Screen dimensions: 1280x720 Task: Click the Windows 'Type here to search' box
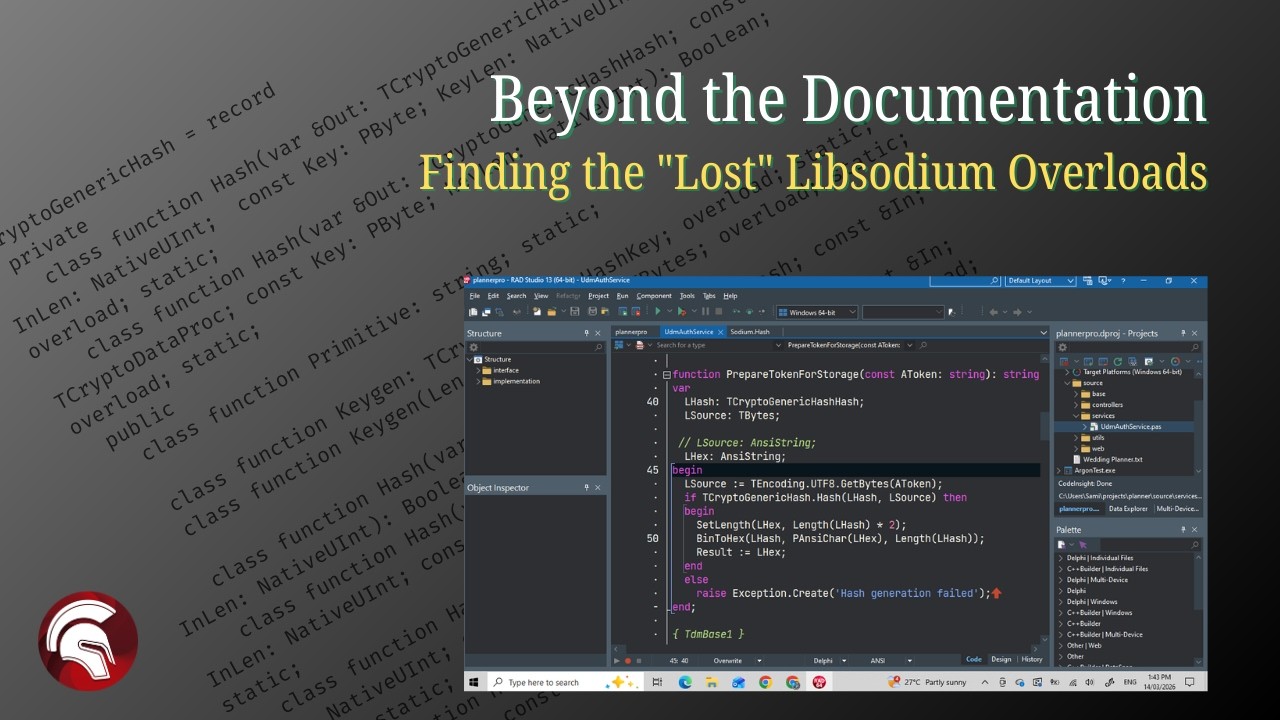point(565,682)
